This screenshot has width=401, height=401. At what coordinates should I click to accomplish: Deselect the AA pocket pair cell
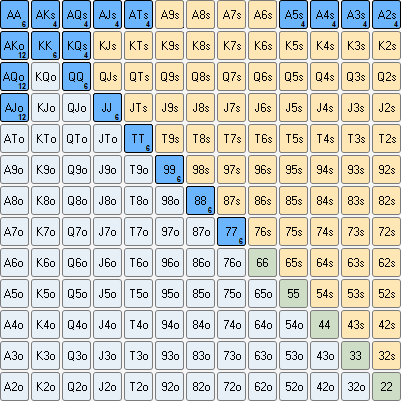pos(14,15)
